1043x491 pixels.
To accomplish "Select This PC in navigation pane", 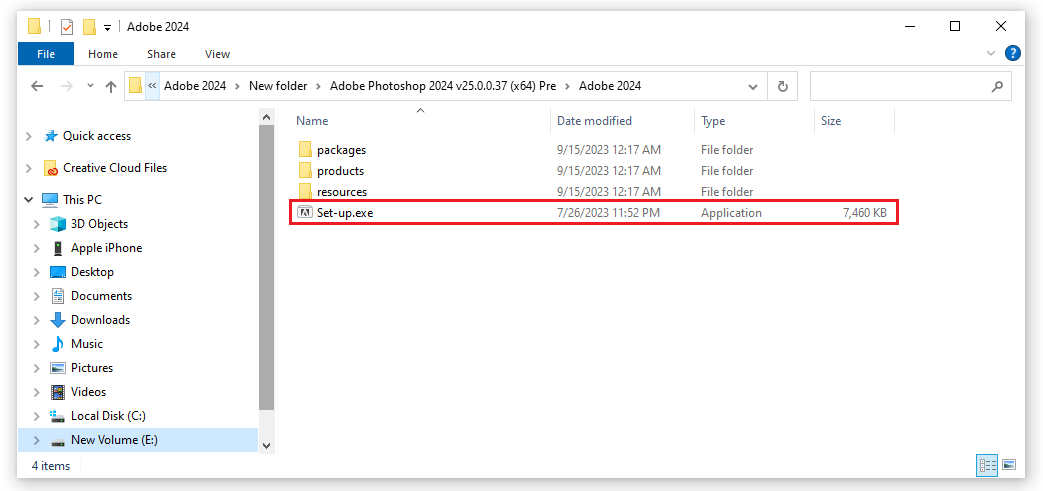I will coord(82,200).
